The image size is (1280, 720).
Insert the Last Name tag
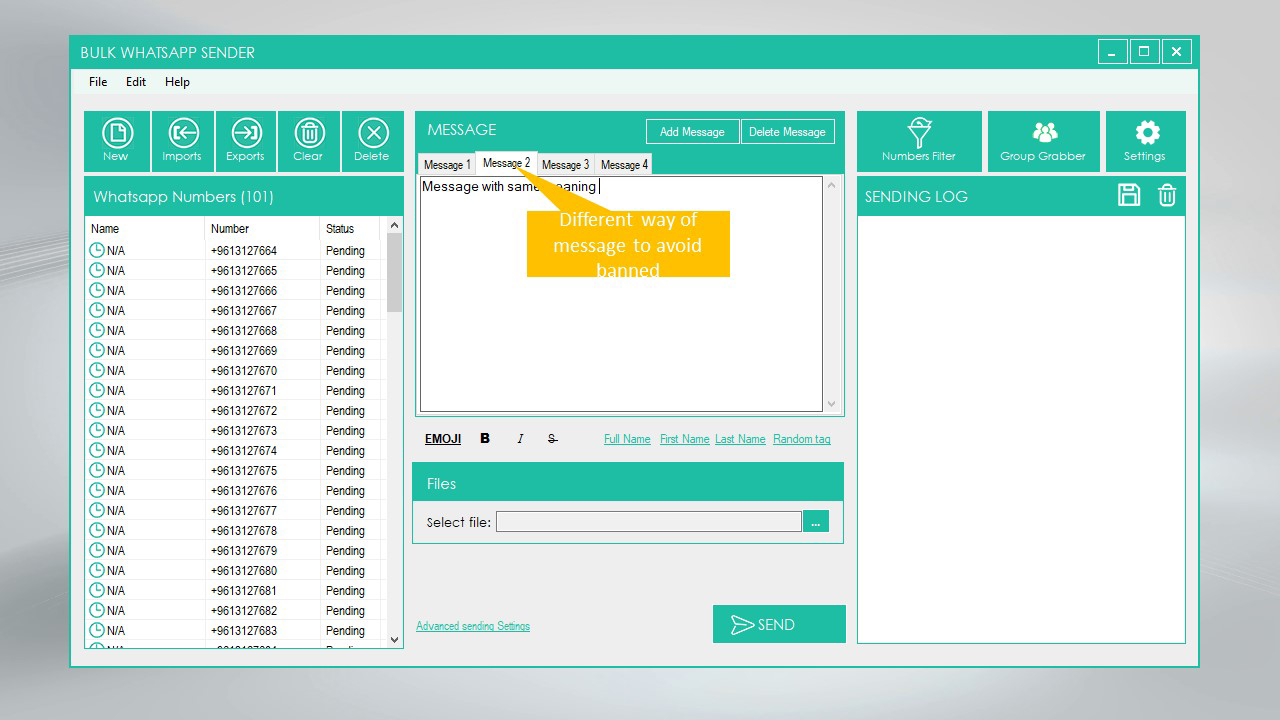[x=740, y=439]
